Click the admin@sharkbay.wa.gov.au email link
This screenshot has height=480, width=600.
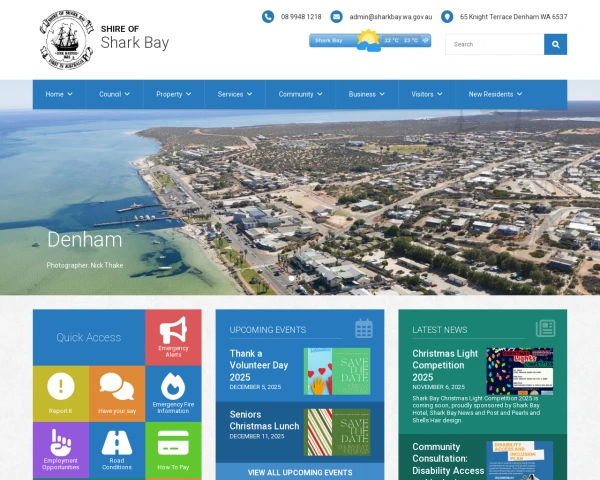click(391, 17)
